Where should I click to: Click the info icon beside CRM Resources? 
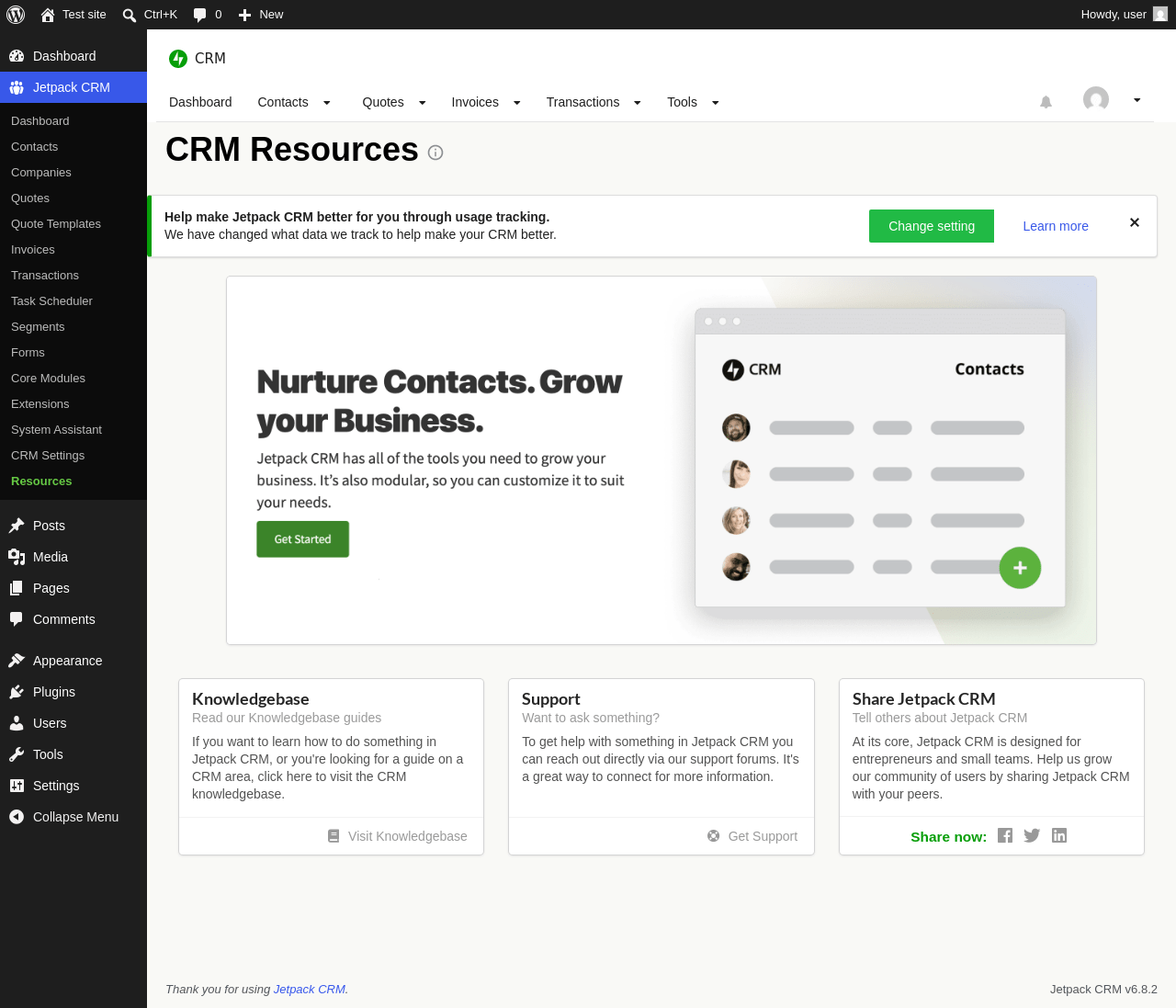[435, 153]
